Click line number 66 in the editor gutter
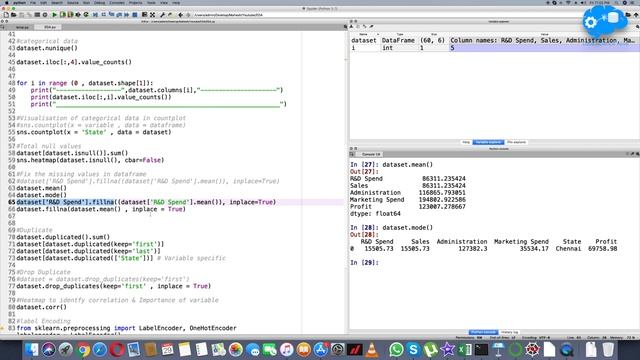640x360 pixels. tap(11, 209)
